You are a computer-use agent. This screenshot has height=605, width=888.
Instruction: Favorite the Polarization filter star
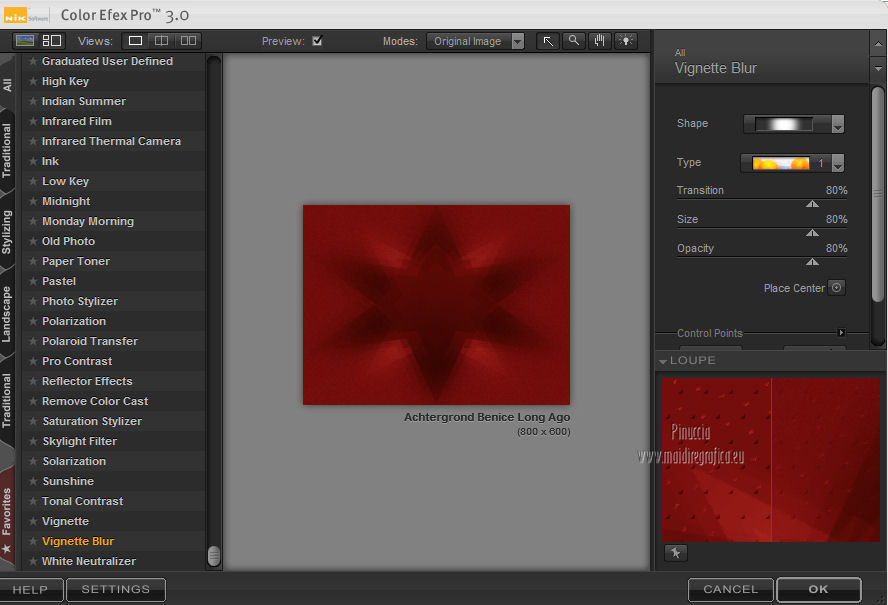click(x=33, y=321)
